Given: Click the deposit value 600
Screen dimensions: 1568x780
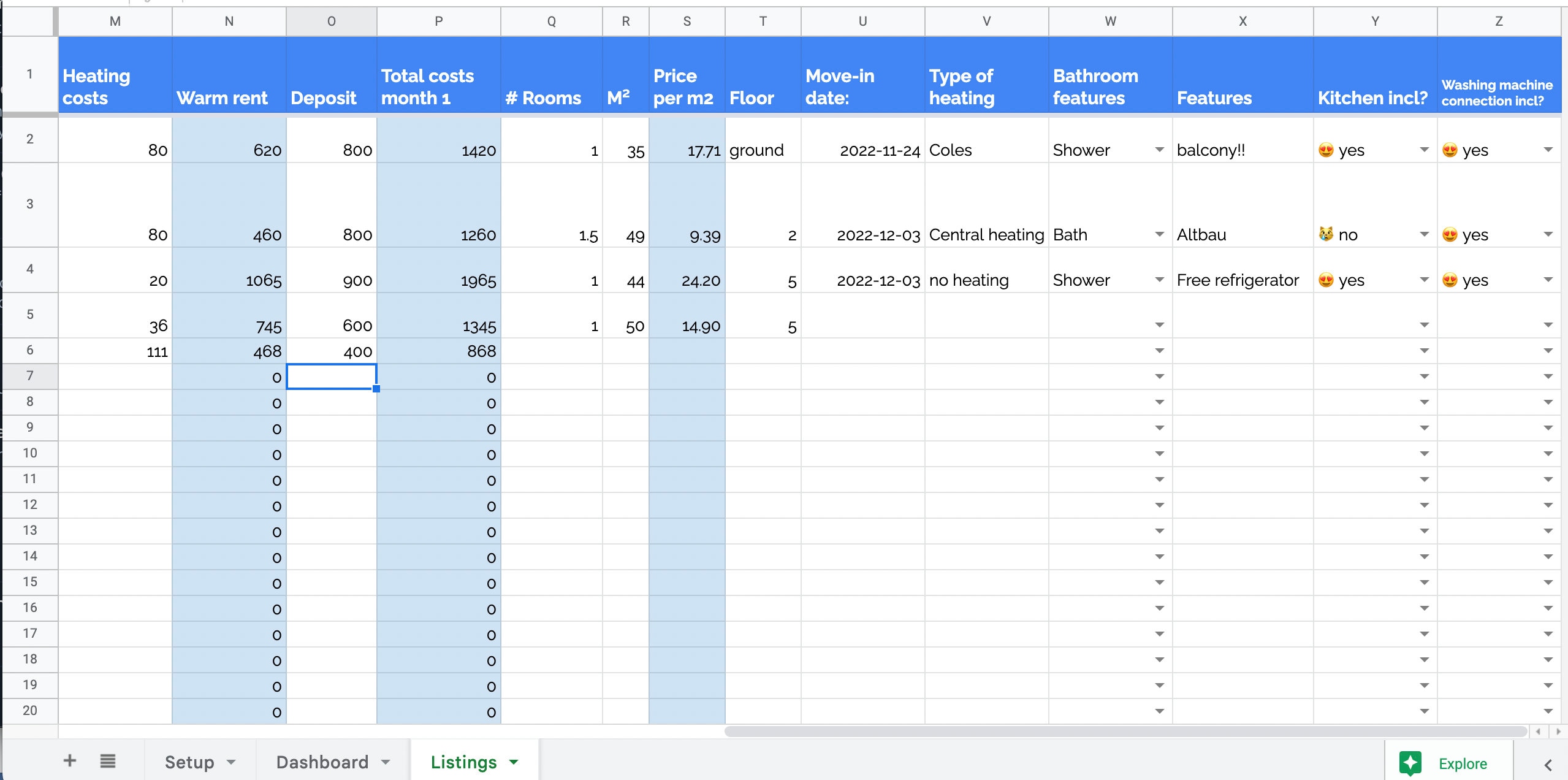Looking at the screenshot, I should [x=332, y=315].
